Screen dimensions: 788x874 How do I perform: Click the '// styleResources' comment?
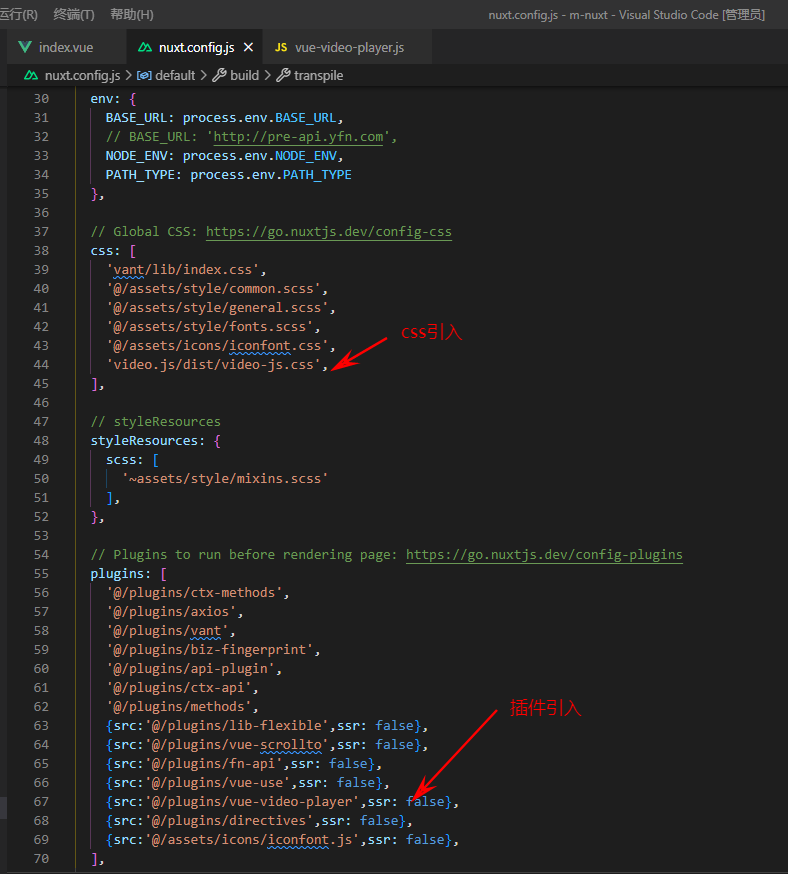click(x=155, y=422)
